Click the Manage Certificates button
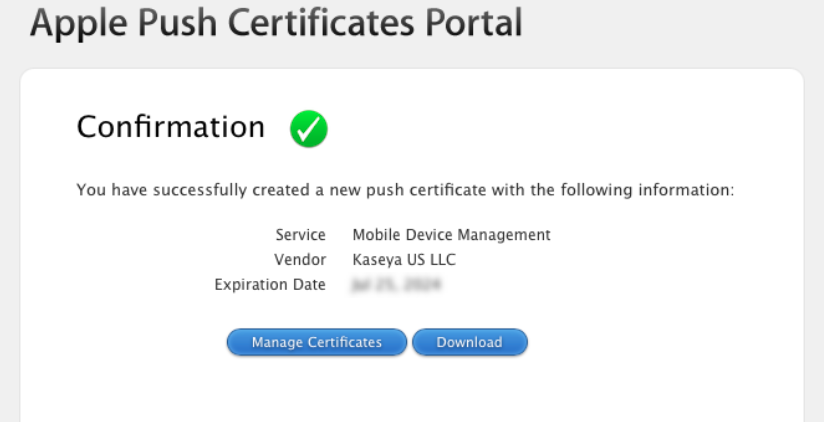This screenshot has width=824, height=422. point(316,342)
